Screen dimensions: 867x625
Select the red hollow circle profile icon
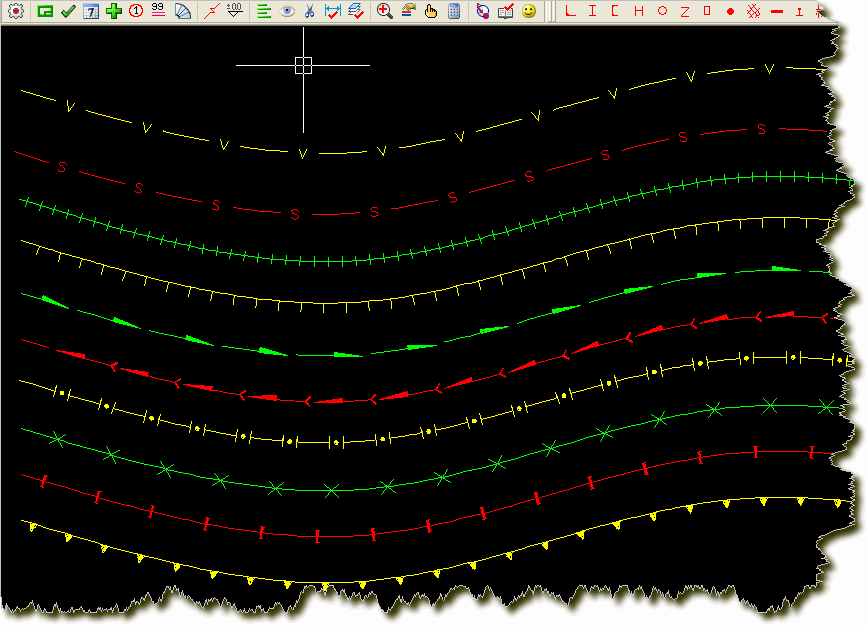point(662,11)
